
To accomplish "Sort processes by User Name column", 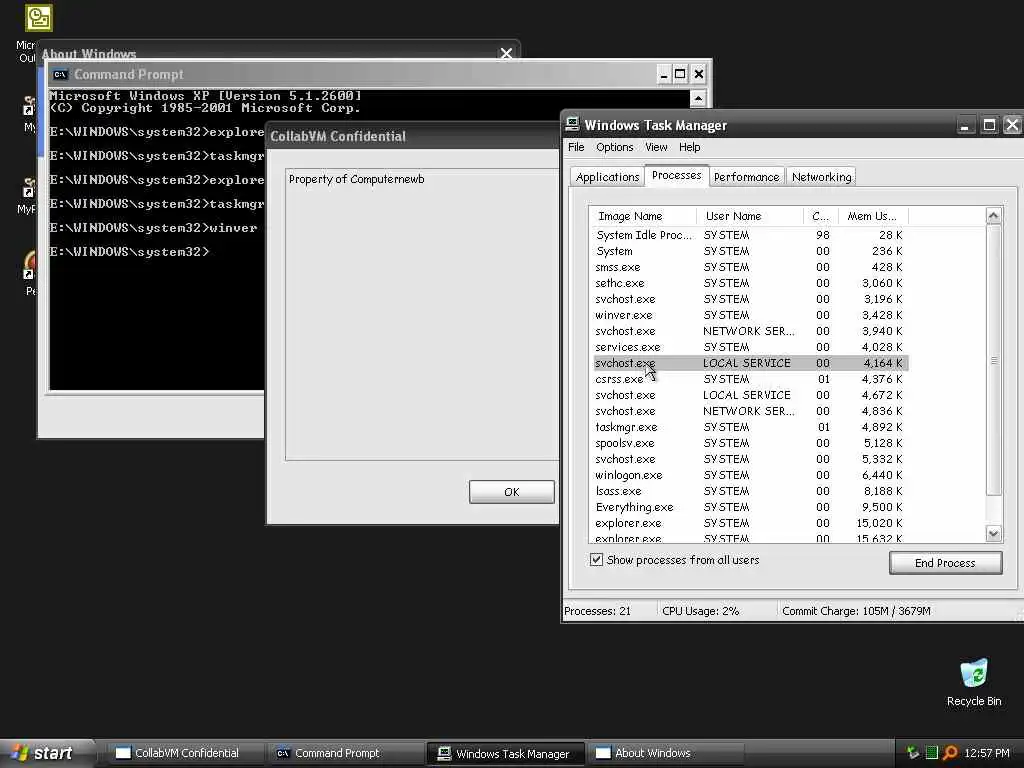I will point(750,216).
